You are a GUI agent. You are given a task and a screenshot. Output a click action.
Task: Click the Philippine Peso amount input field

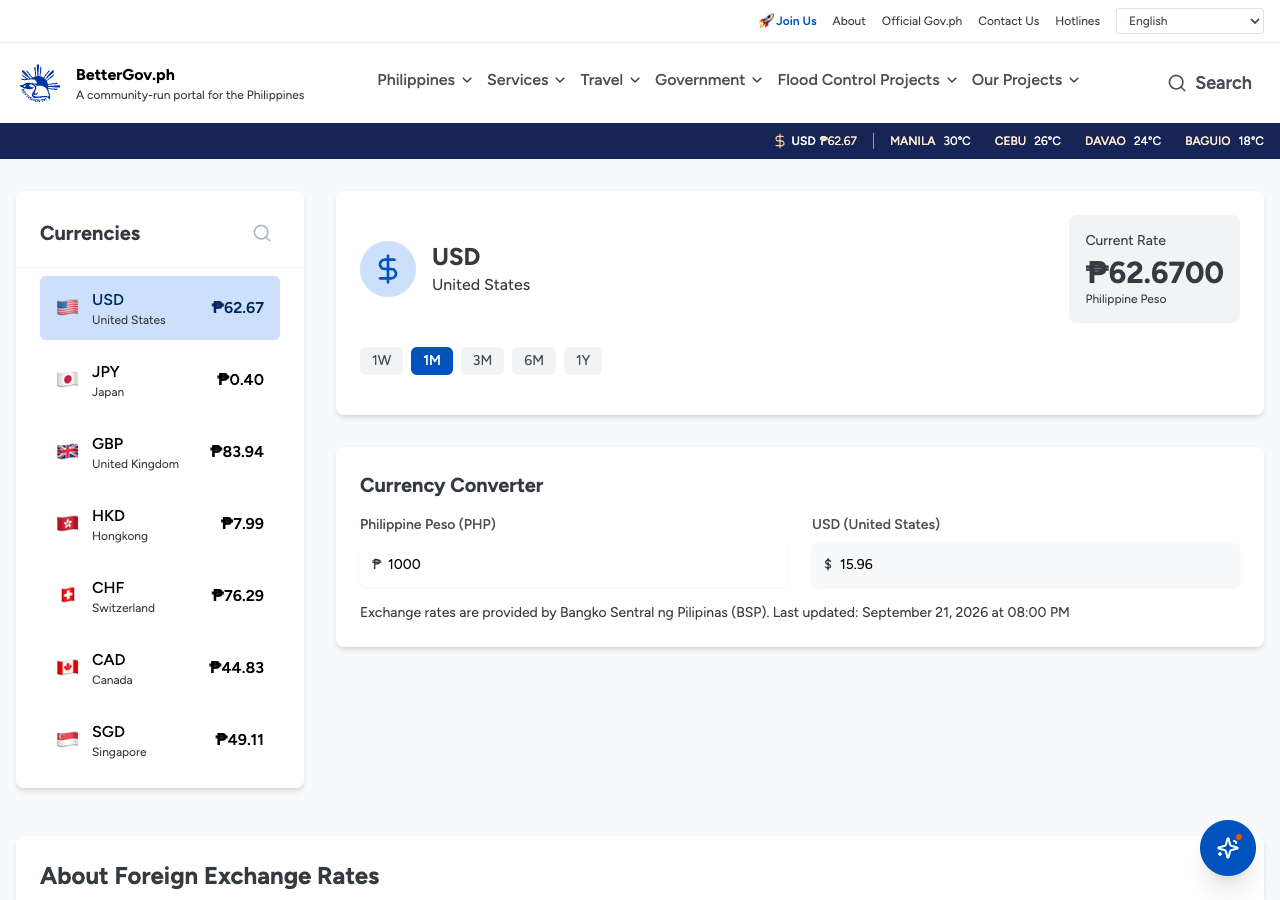(x=574, y=565)
